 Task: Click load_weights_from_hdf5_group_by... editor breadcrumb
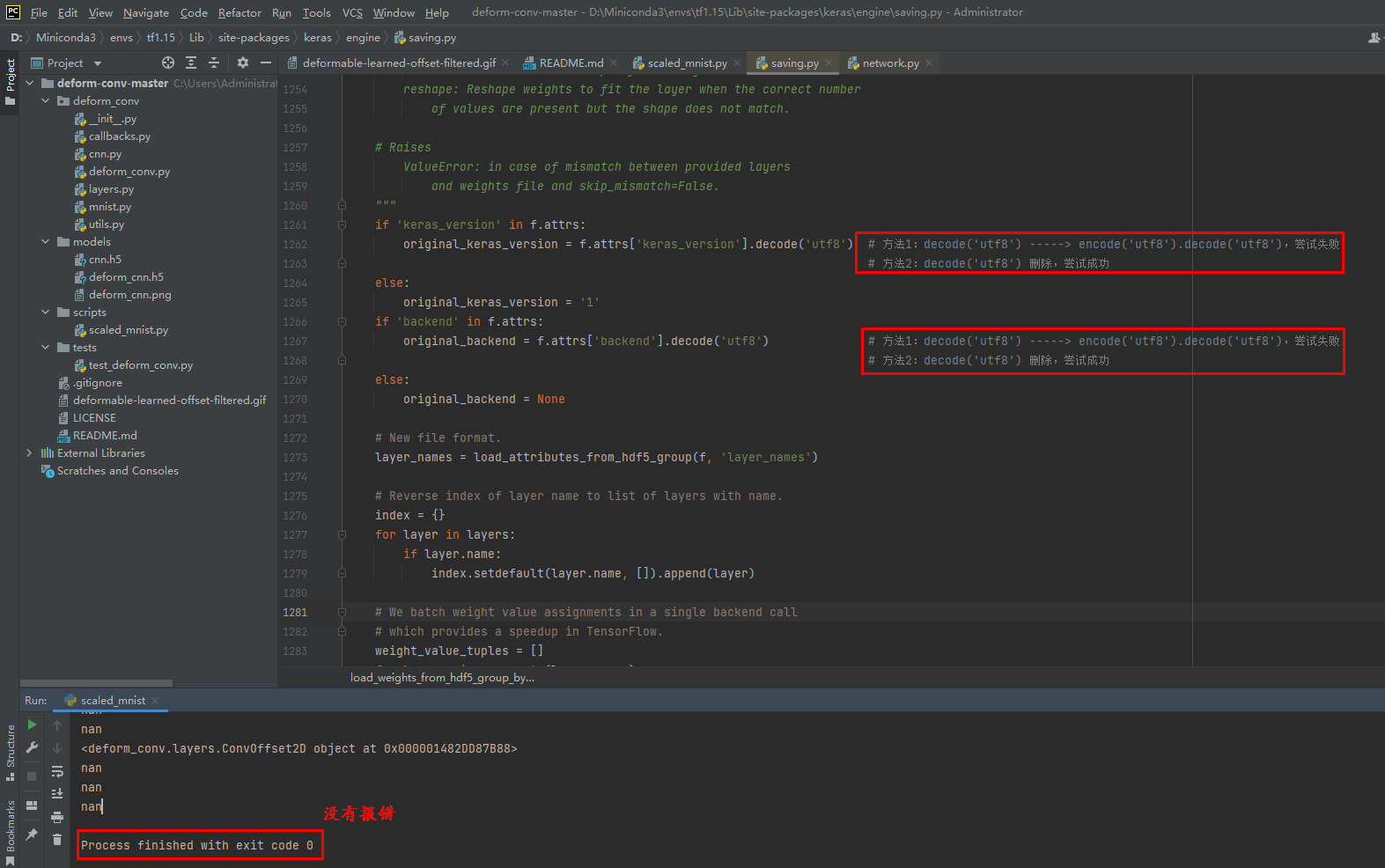coord(442,677)
